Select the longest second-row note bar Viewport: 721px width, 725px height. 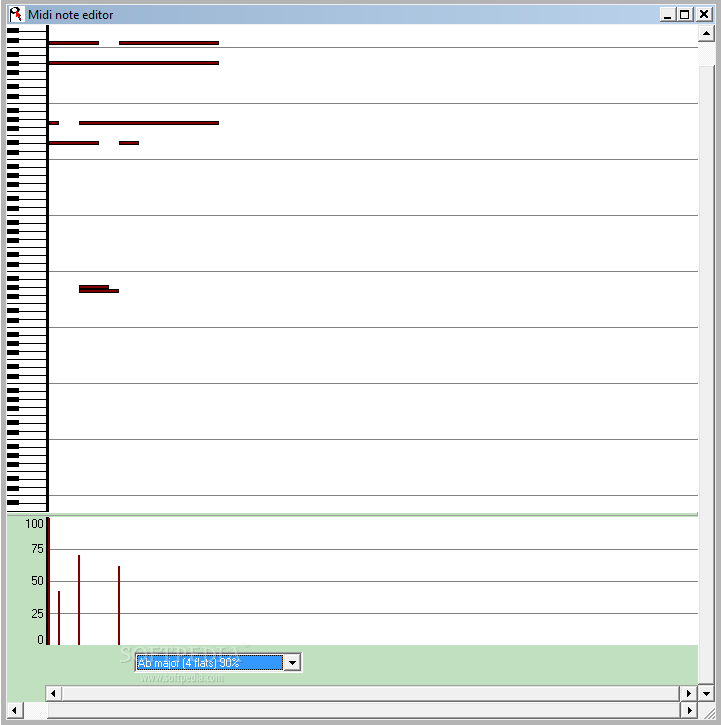(134, 63)
